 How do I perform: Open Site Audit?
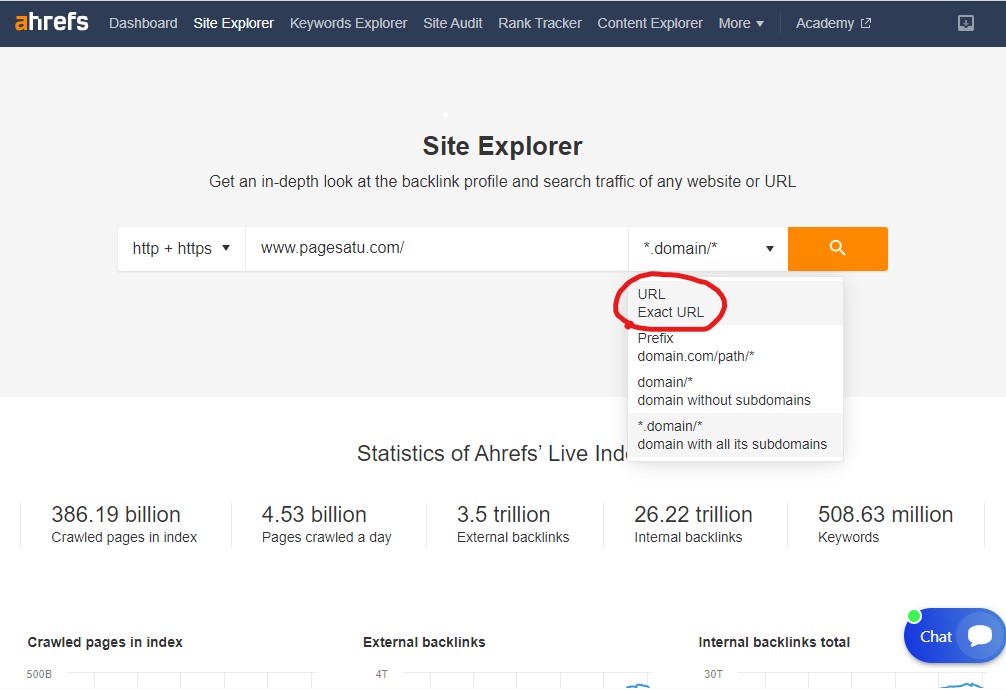(x=452, y=23)
